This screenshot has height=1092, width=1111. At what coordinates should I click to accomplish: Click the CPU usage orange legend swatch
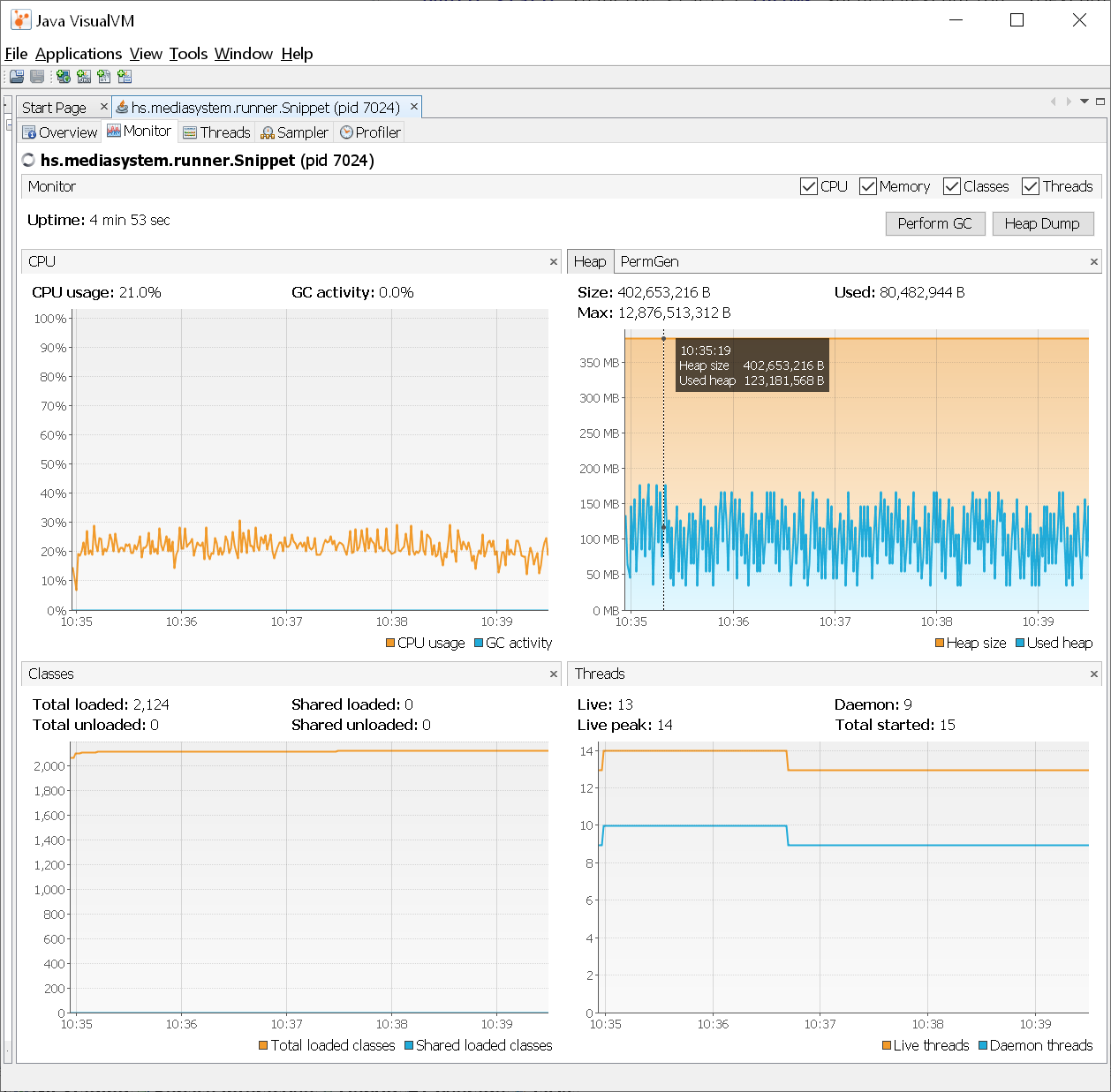[x=390, y=643]
